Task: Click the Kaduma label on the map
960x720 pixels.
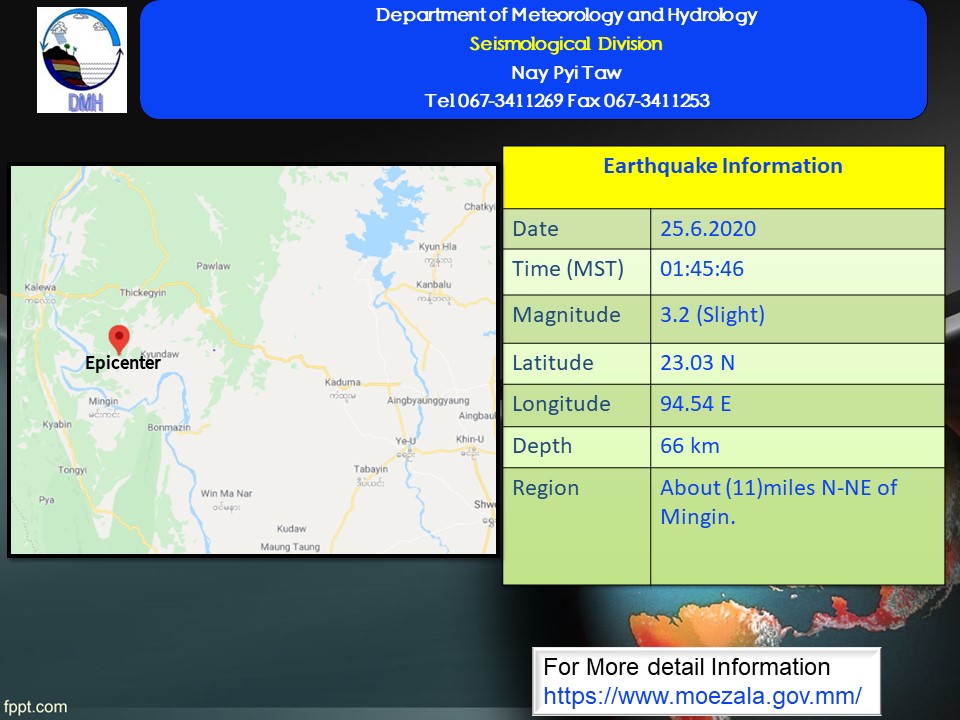Action: (x=343, y=383)
